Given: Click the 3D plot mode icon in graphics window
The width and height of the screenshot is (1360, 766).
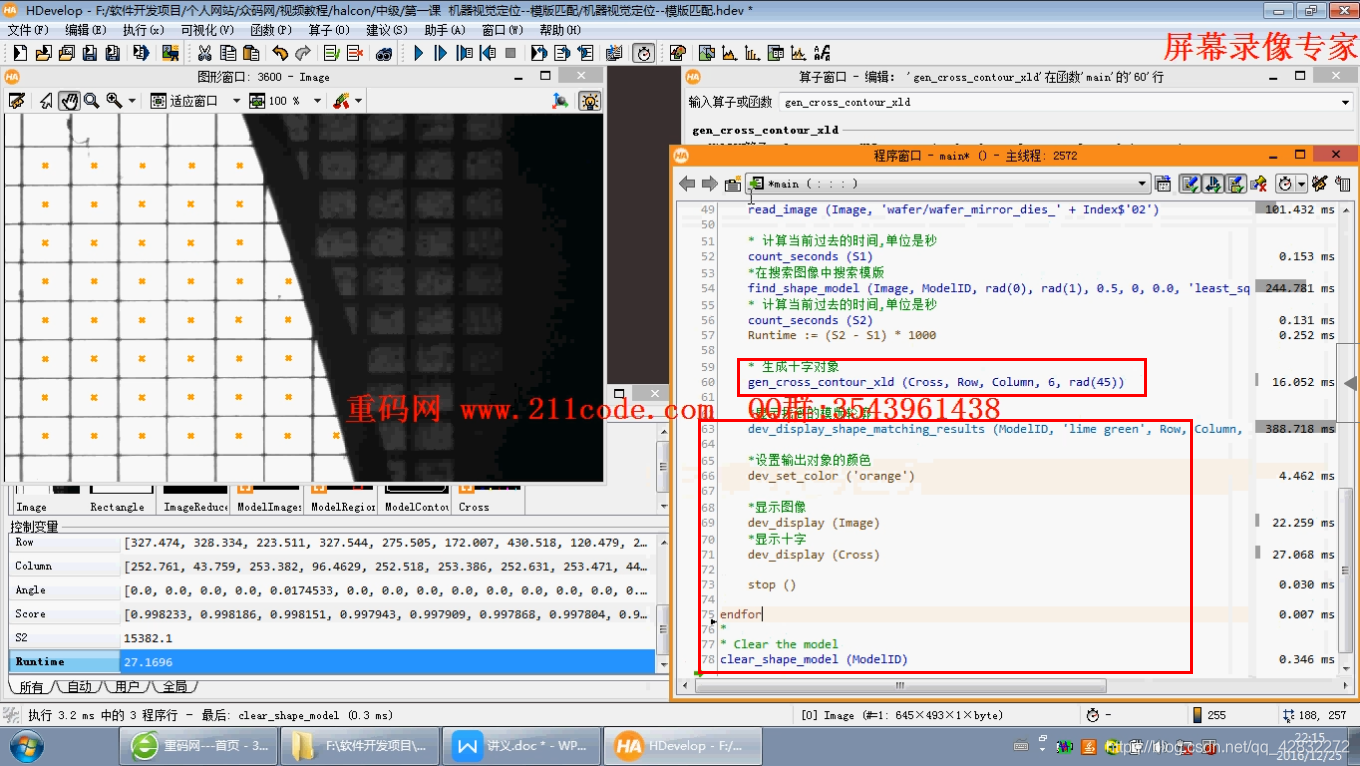Looking at the screenshot, I should (560, 101).
